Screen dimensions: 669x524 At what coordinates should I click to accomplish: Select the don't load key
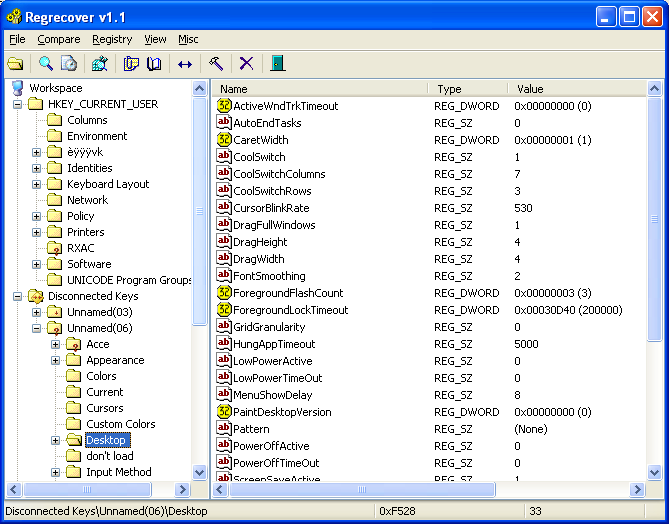tap(110, 456)
